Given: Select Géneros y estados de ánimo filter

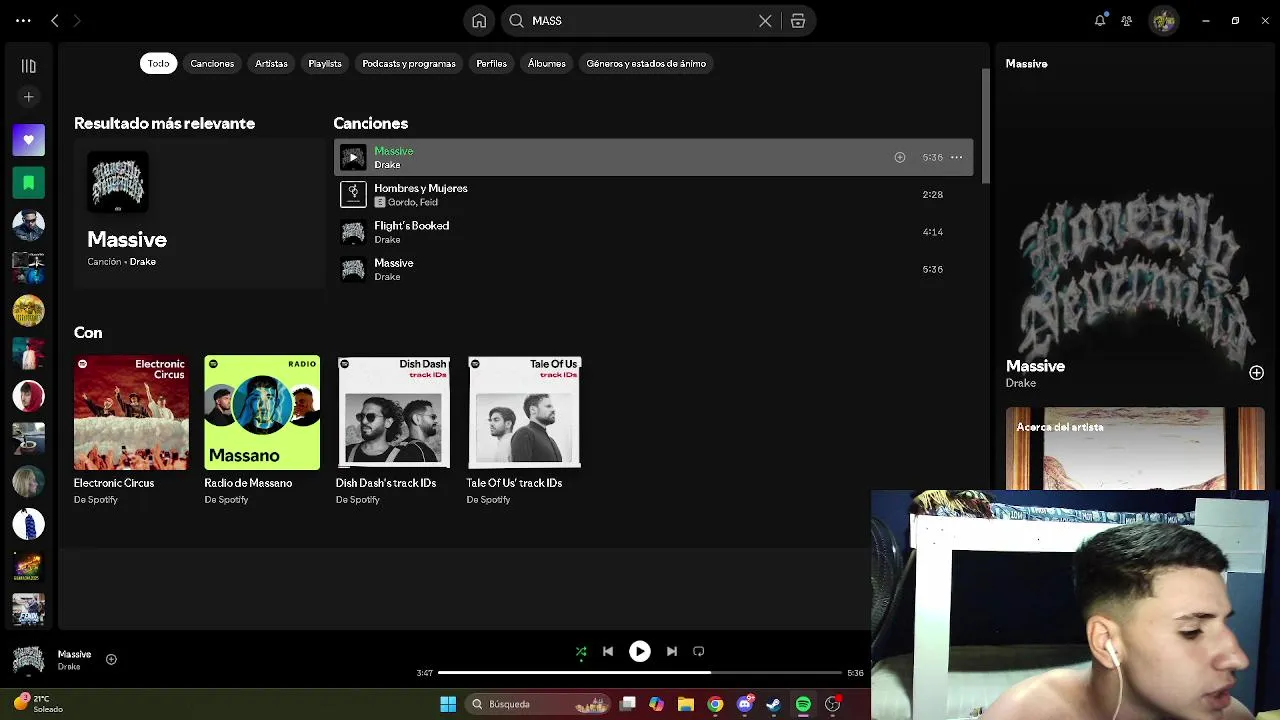Looking at the screenshot, I should [x=646, y=63].
